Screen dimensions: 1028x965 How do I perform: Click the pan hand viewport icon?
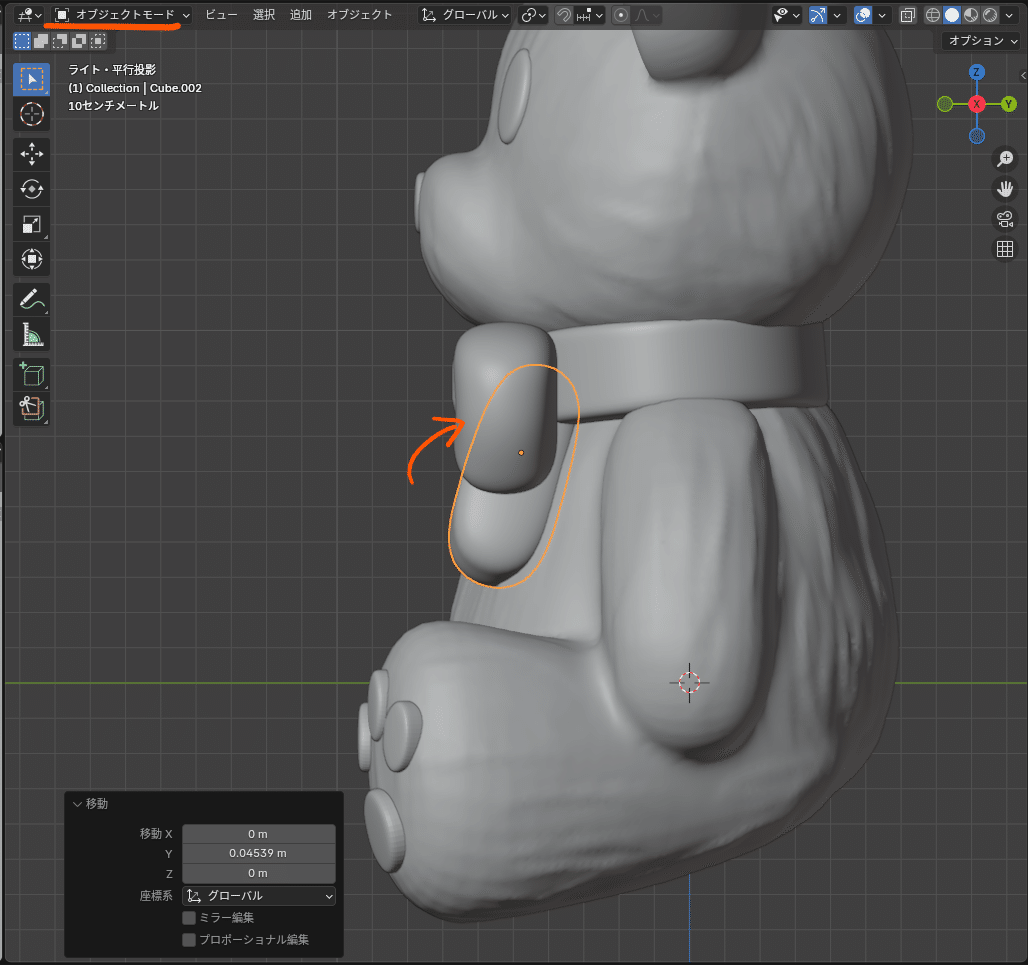[x=1004, y=189]
